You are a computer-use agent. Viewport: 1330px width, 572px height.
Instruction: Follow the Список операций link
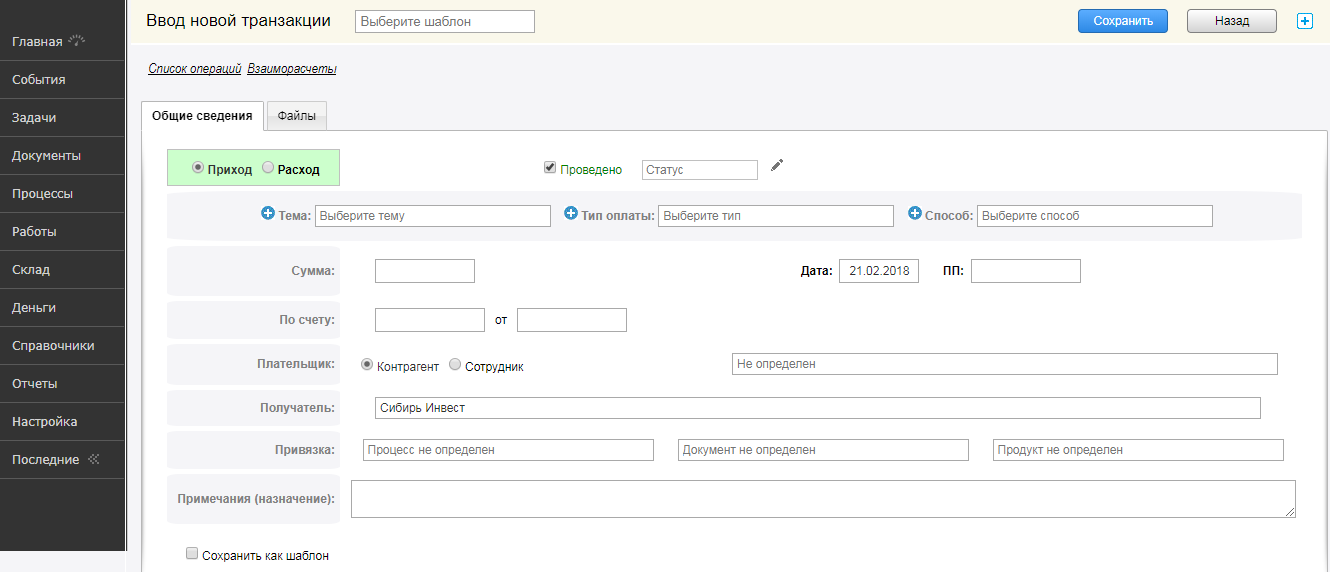tap(194, 69)
